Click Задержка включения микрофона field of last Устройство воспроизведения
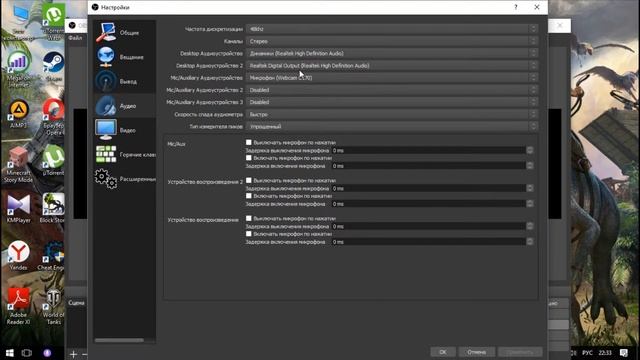The image size is (640, 360). pos(429,242)
